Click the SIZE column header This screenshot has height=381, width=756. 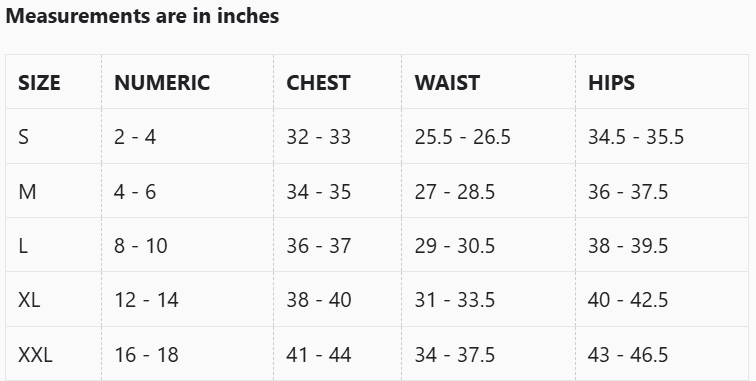[39, 83]
